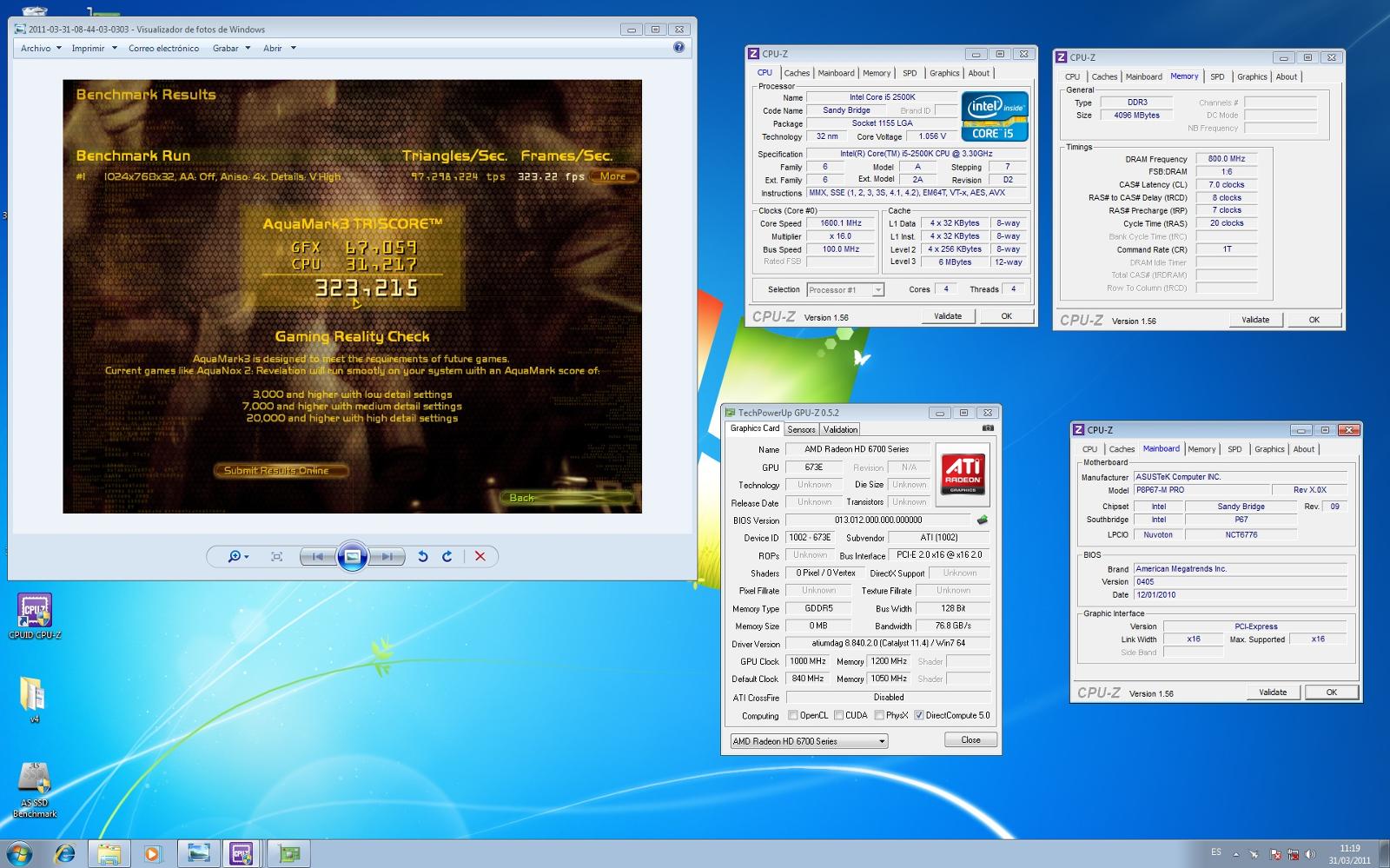Image resolution: width=1390 pixels, height=868 pixels.
Task: Select Mainboard tab in top-left CPU-Z
Action: click(x=836, y=73)
